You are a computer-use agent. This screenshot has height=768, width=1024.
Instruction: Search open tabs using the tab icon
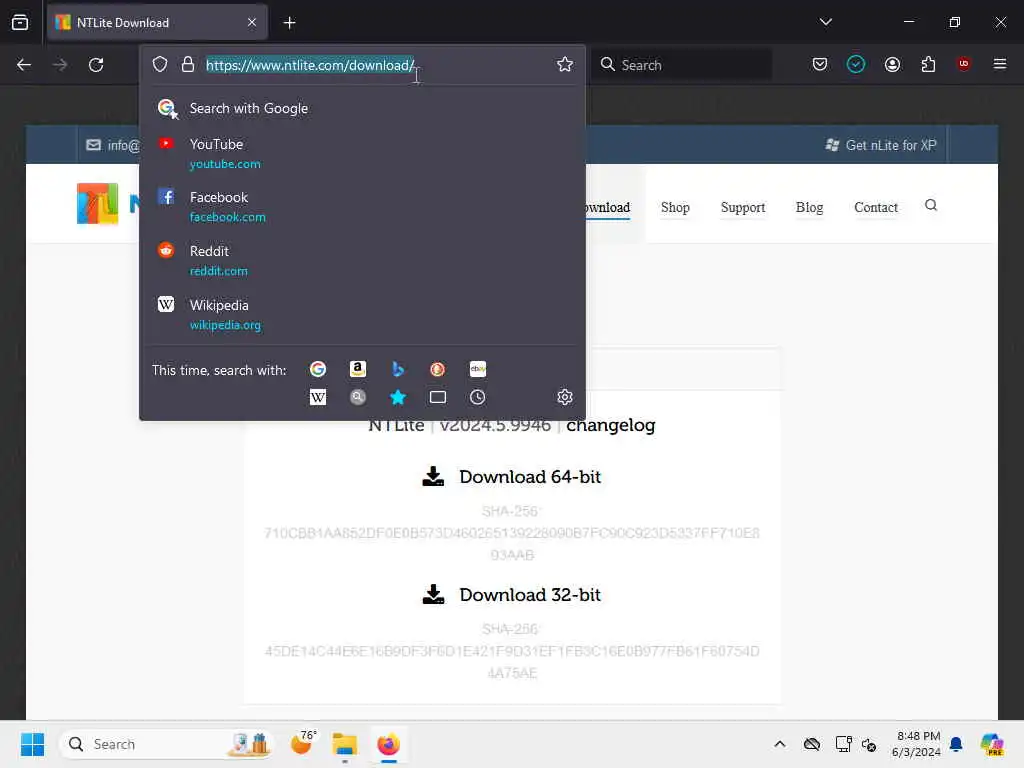438,397
